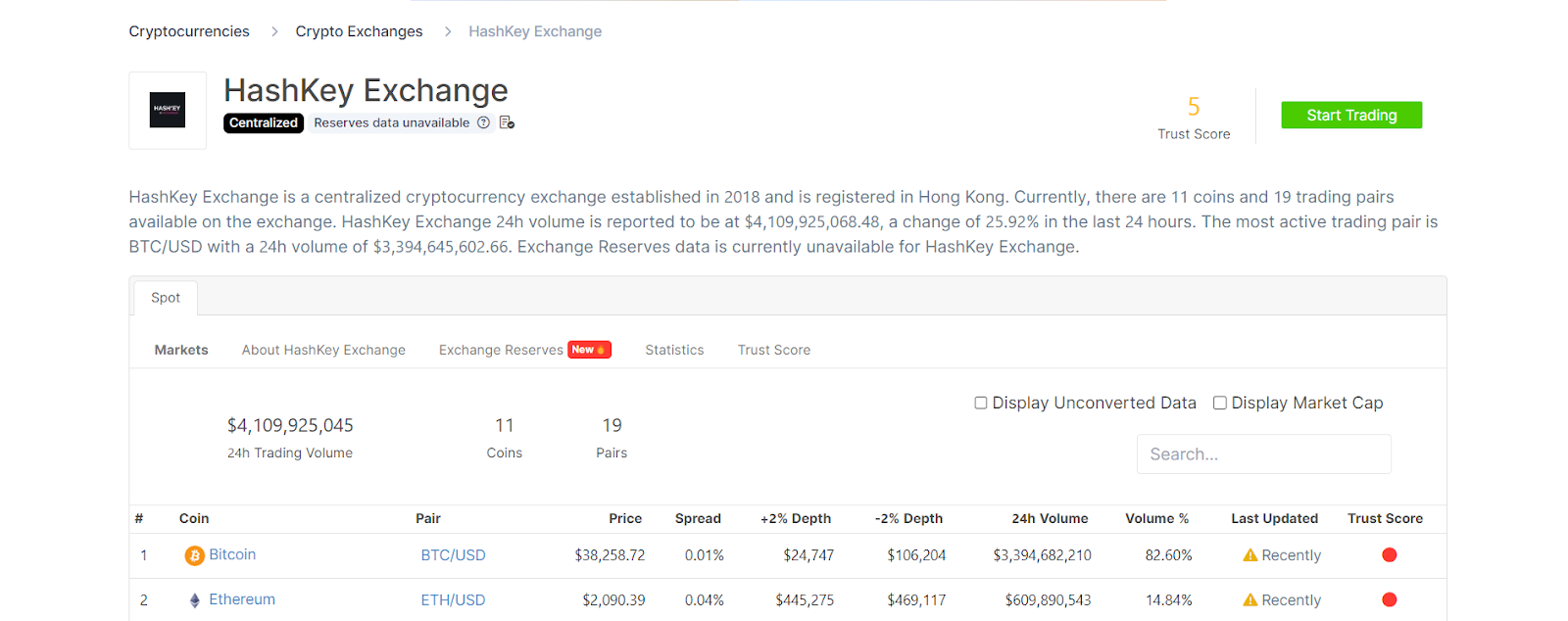Click the Recently label in the Bitcoin row
The height and width of the screenshot is (621, 1568).
tap(1291, 555)
